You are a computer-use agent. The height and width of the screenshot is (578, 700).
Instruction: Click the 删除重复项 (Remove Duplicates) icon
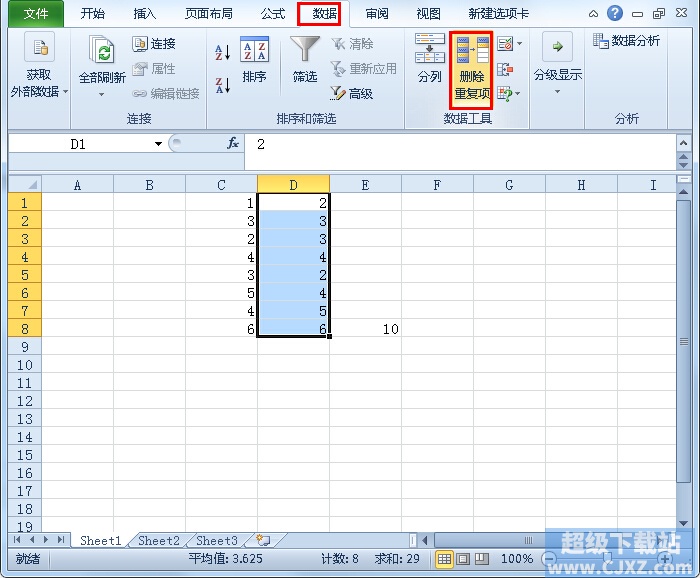click(471, 71)
